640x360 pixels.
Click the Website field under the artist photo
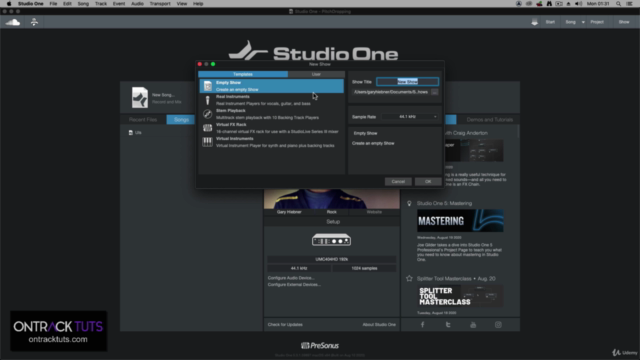[x=374, y=212]
